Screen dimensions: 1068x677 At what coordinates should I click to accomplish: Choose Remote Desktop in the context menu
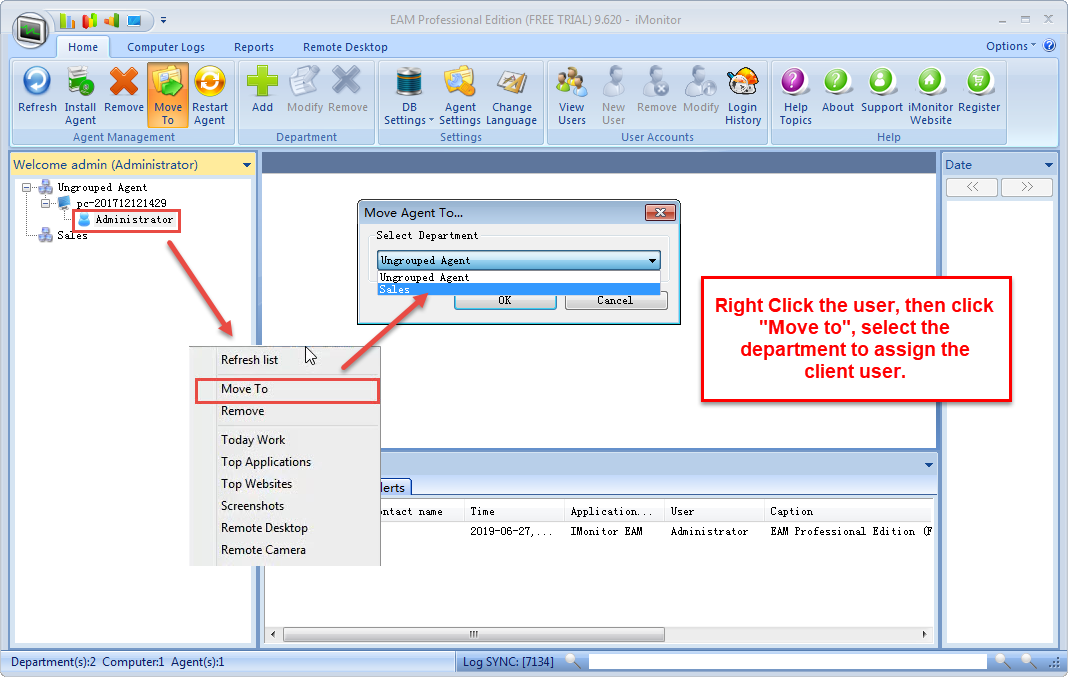(x=264, y=528)
